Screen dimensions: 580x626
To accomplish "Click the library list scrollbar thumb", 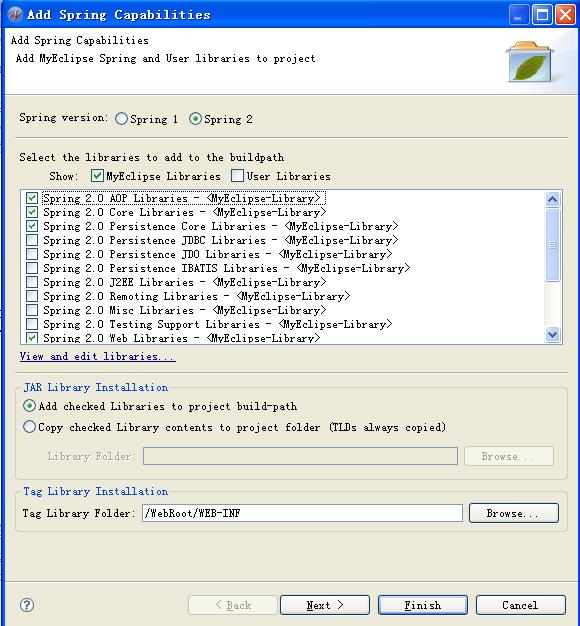I will coord(552,244).
